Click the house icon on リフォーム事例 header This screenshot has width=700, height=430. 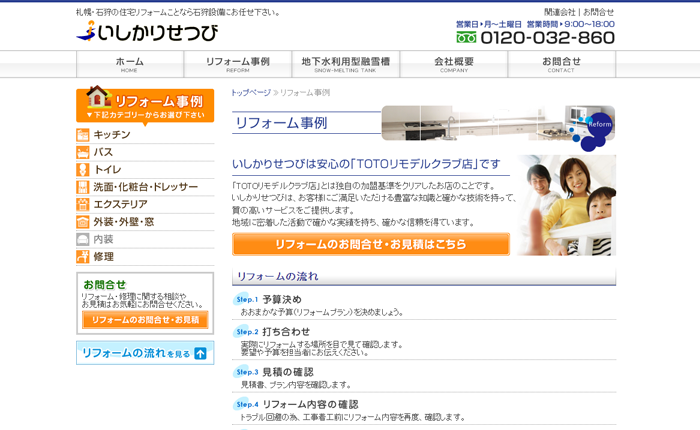(x=98, y=96)
